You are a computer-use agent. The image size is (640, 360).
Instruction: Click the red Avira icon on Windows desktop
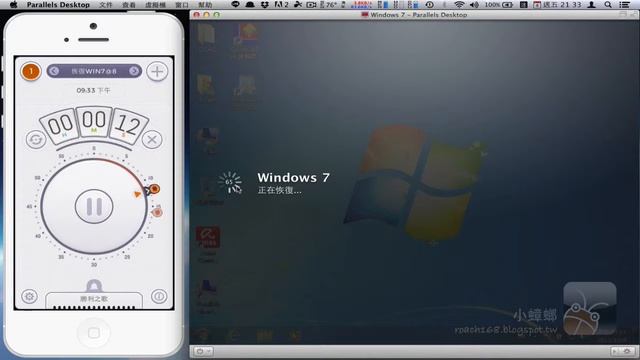click(208, 238)
